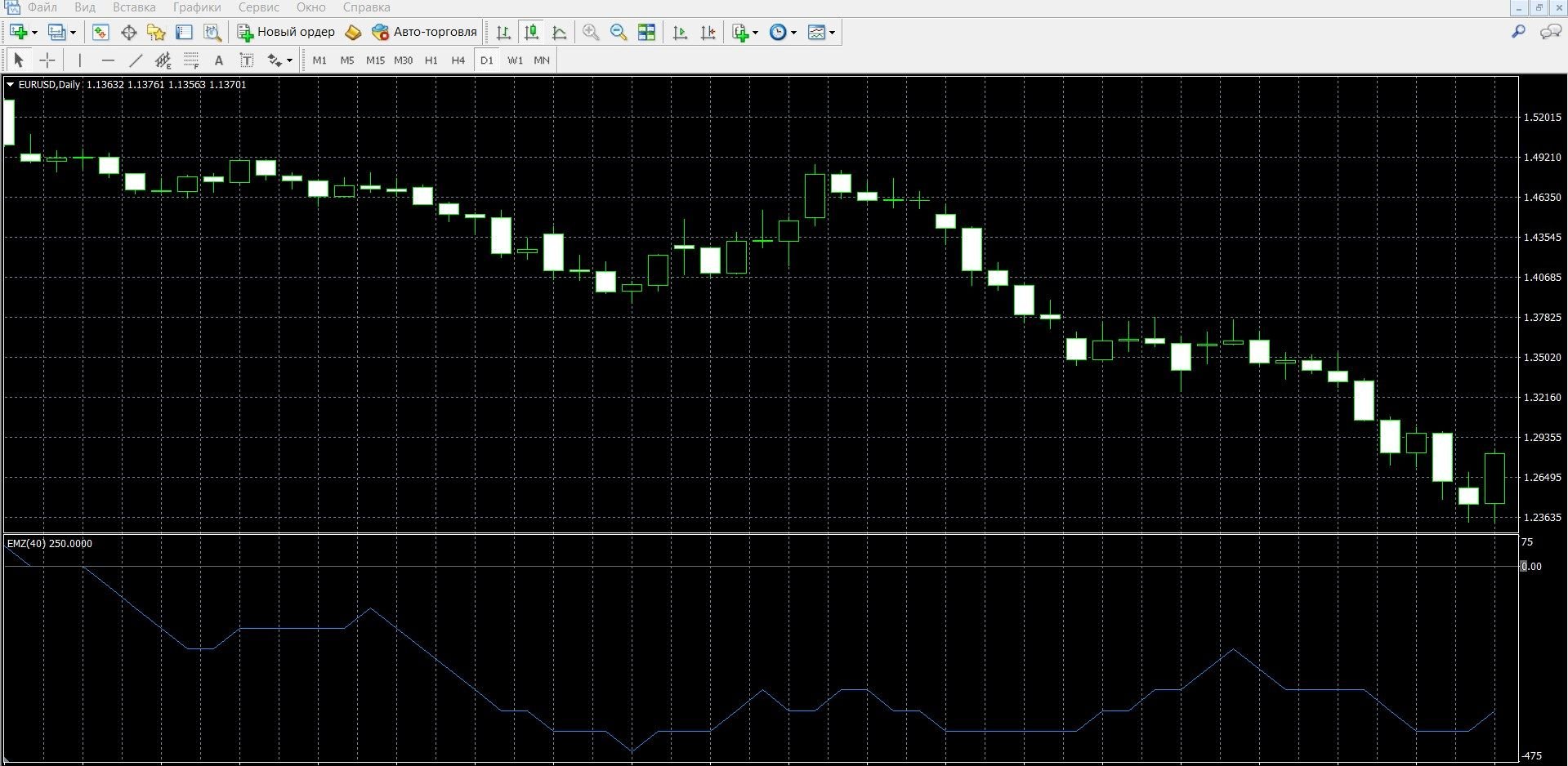Image resolution: width=1568 pixels, height=766 pixels.
Task: Switch timeframe to M5
Action: (x=347, y=60)
